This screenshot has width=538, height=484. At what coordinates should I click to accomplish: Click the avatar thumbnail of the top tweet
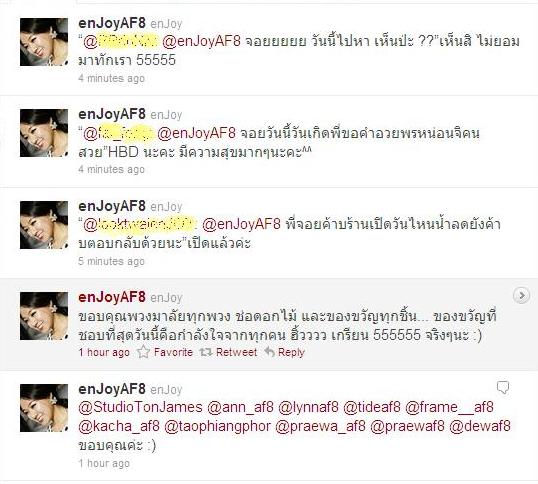tap(44, 42)
